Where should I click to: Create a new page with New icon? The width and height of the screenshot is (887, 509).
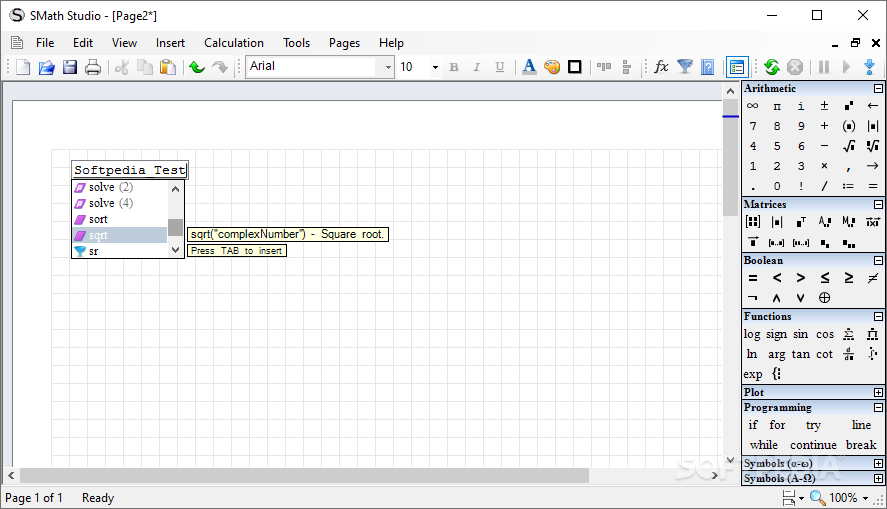(23, 67)
